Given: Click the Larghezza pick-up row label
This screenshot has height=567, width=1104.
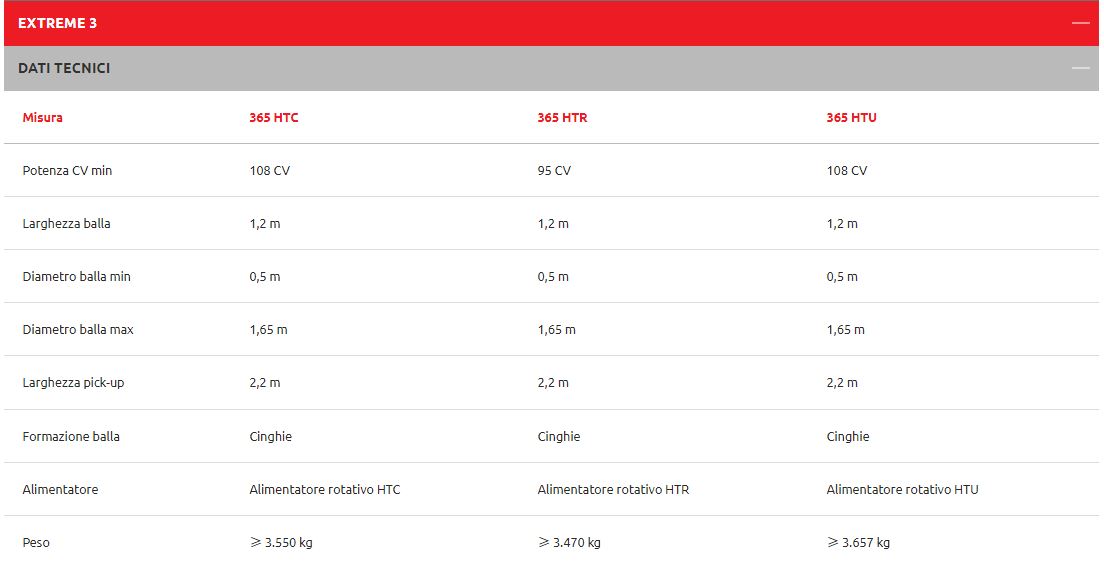Looking at the screenshot, I should (73, 383).
